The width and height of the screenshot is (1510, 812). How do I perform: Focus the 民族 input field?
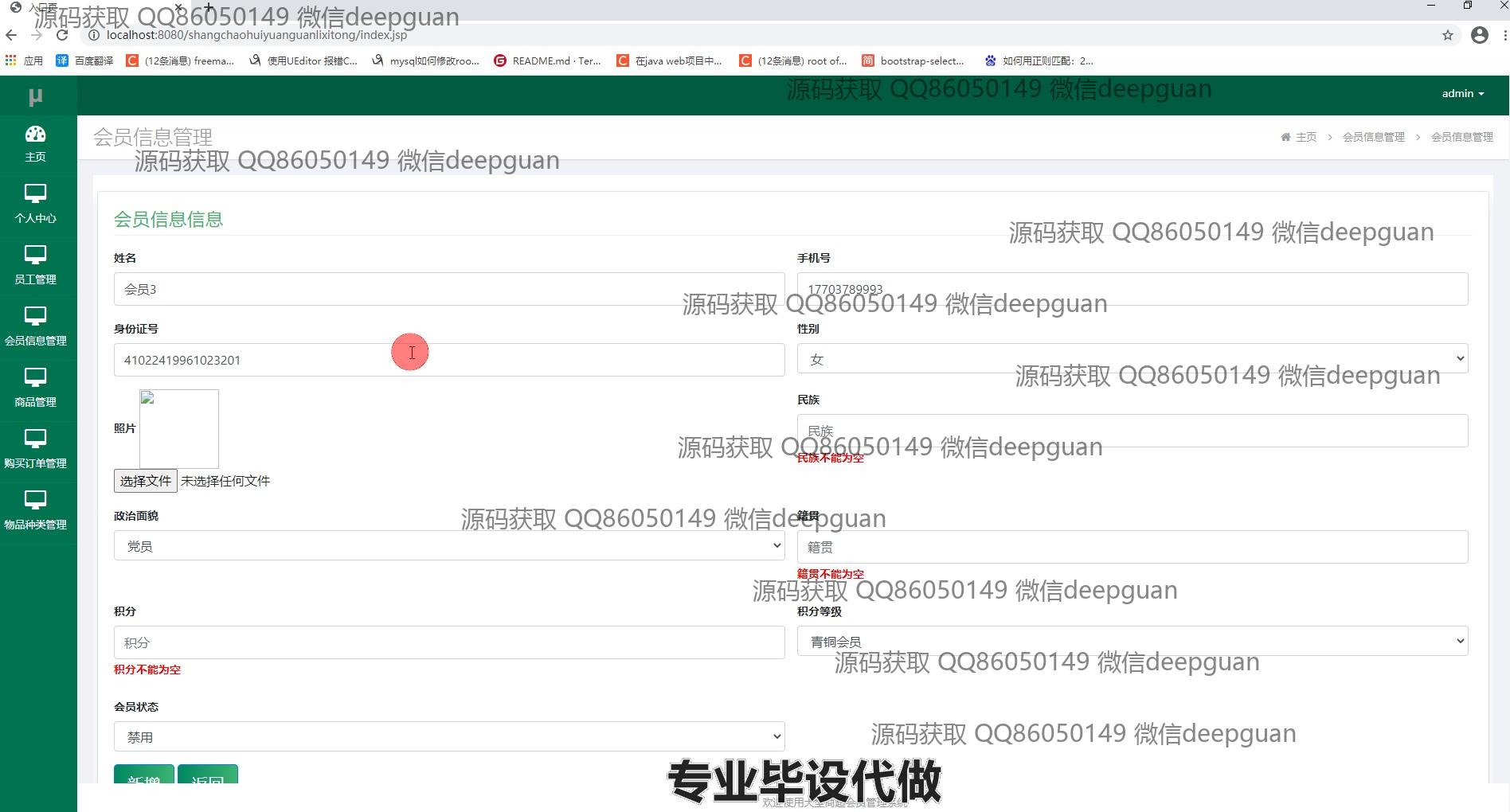tap(1132, 431)
